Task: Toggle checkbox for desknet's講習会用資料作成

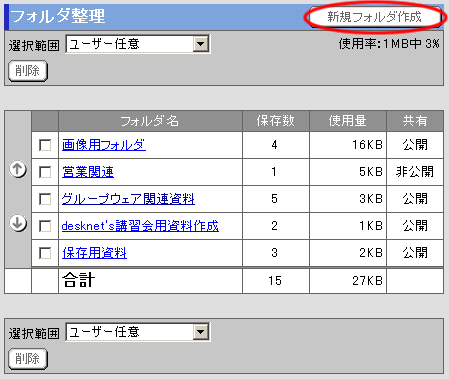Action: click(x=45, y=226)
